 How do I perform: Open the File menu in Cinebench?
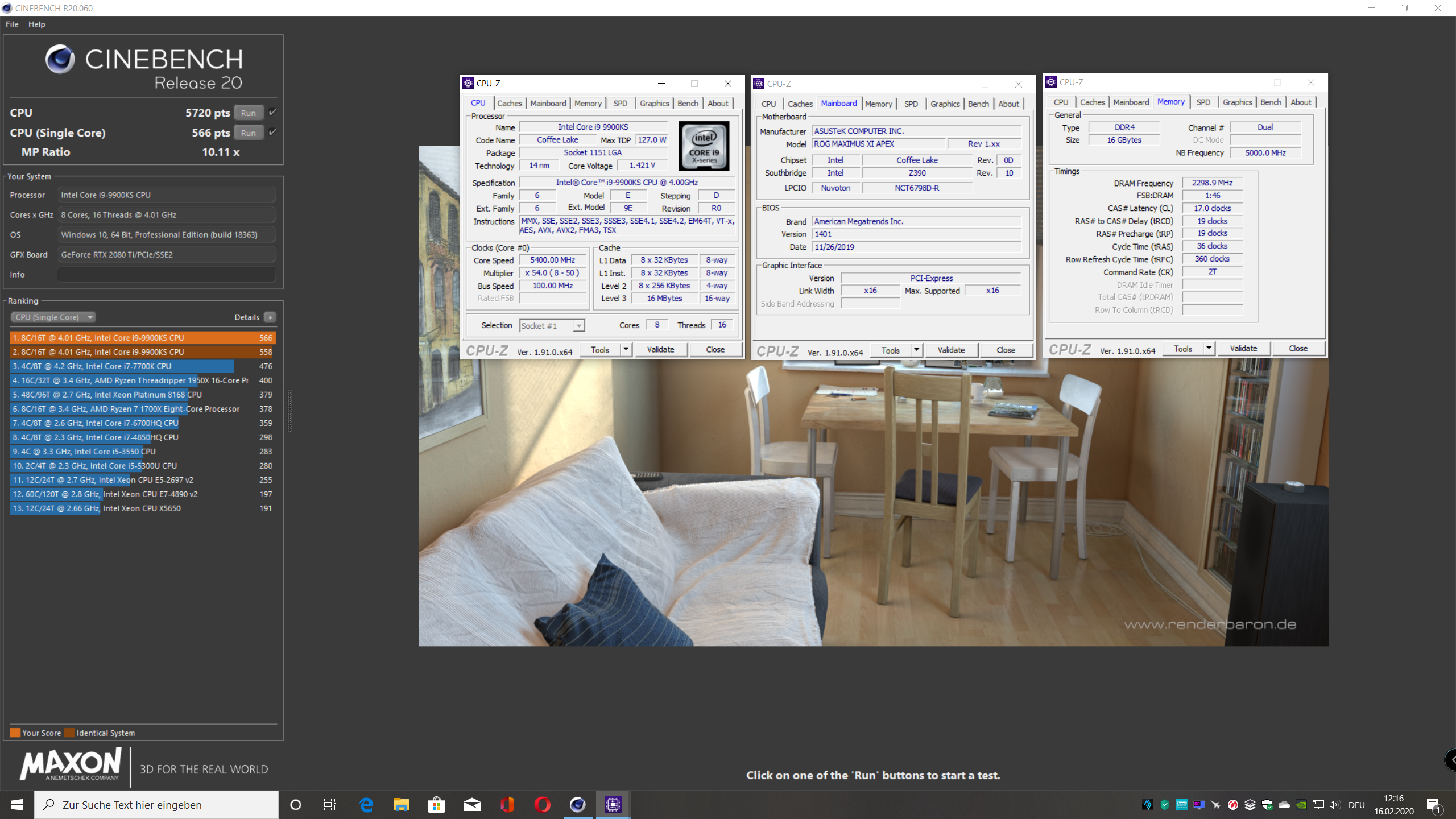click(x=12, y=24)
